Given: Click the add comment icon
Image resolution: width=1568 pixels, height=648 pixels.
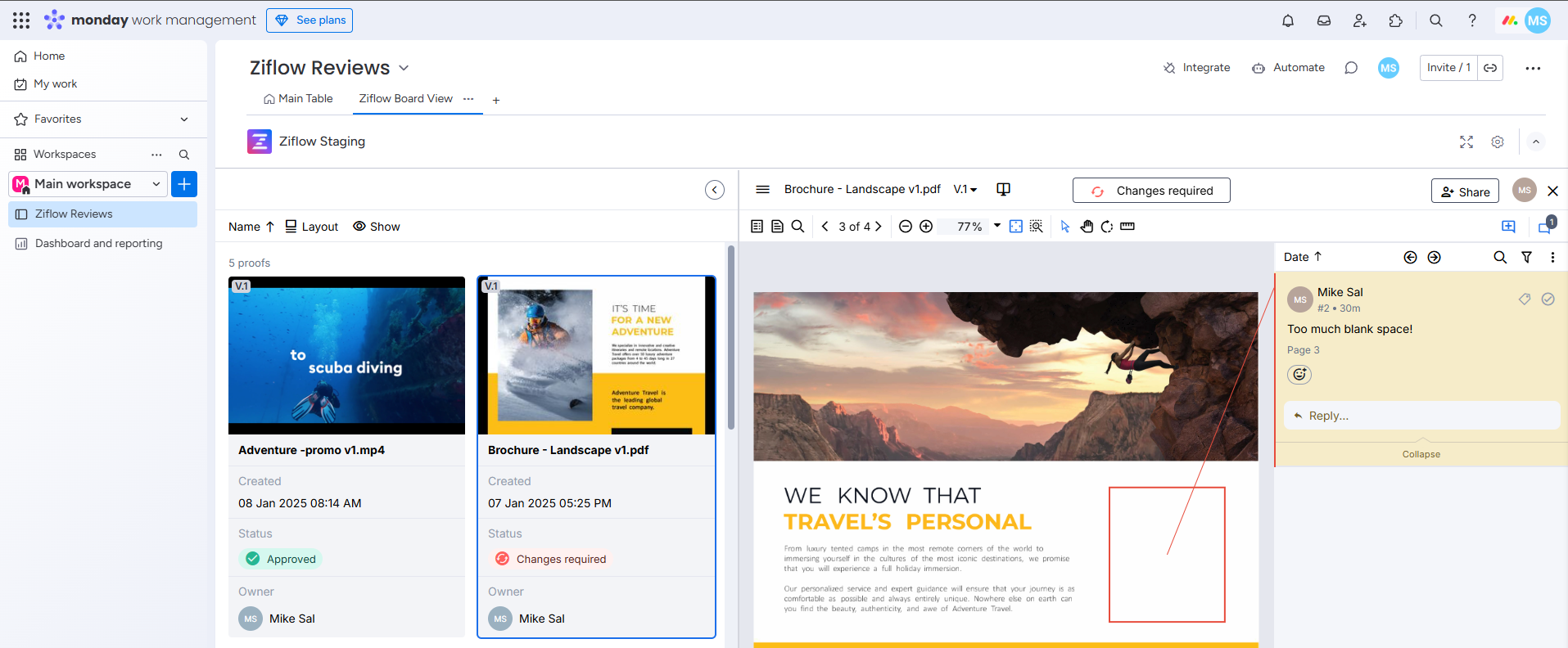Looking at the screenshot, I should coord(1508,227).
